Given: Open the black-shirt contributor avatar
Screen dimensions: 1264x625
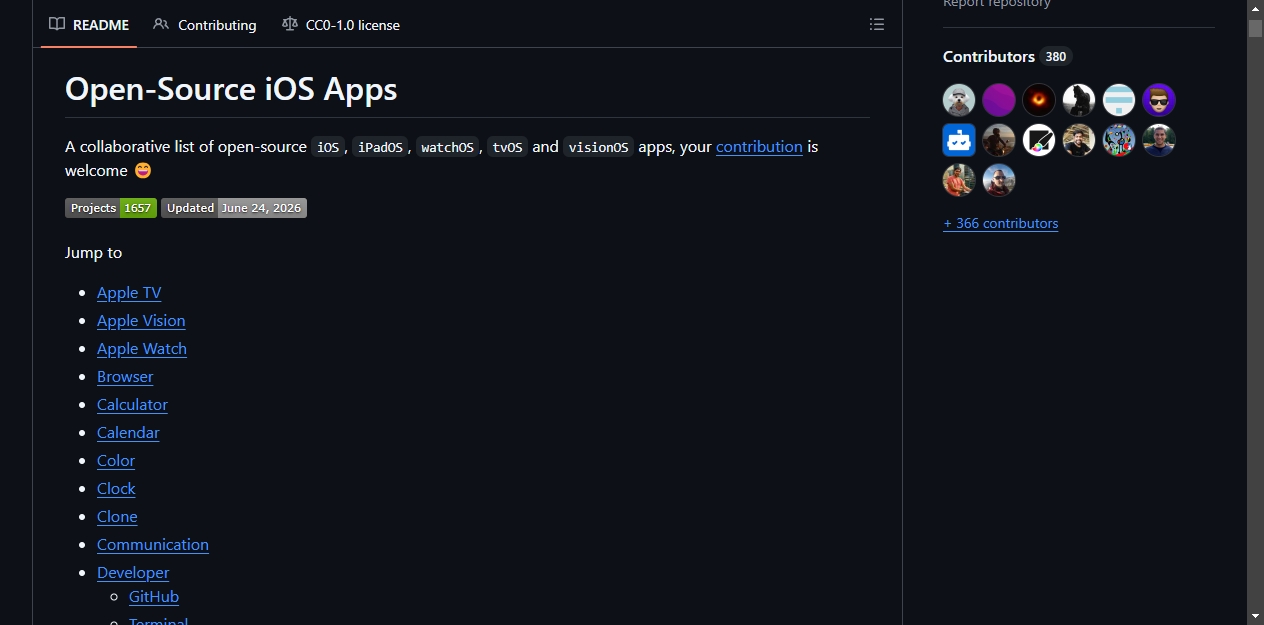Looking at the screenshot, I should (1079, 140).
